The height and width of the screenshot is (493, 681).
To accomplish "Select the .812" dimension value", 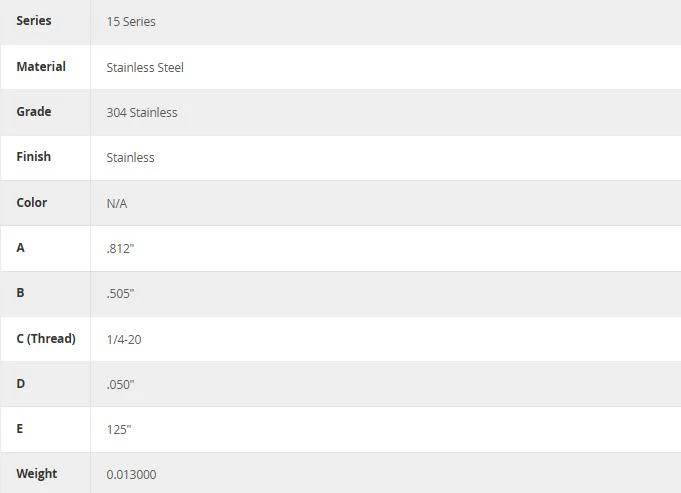I will tap(120, 248).
